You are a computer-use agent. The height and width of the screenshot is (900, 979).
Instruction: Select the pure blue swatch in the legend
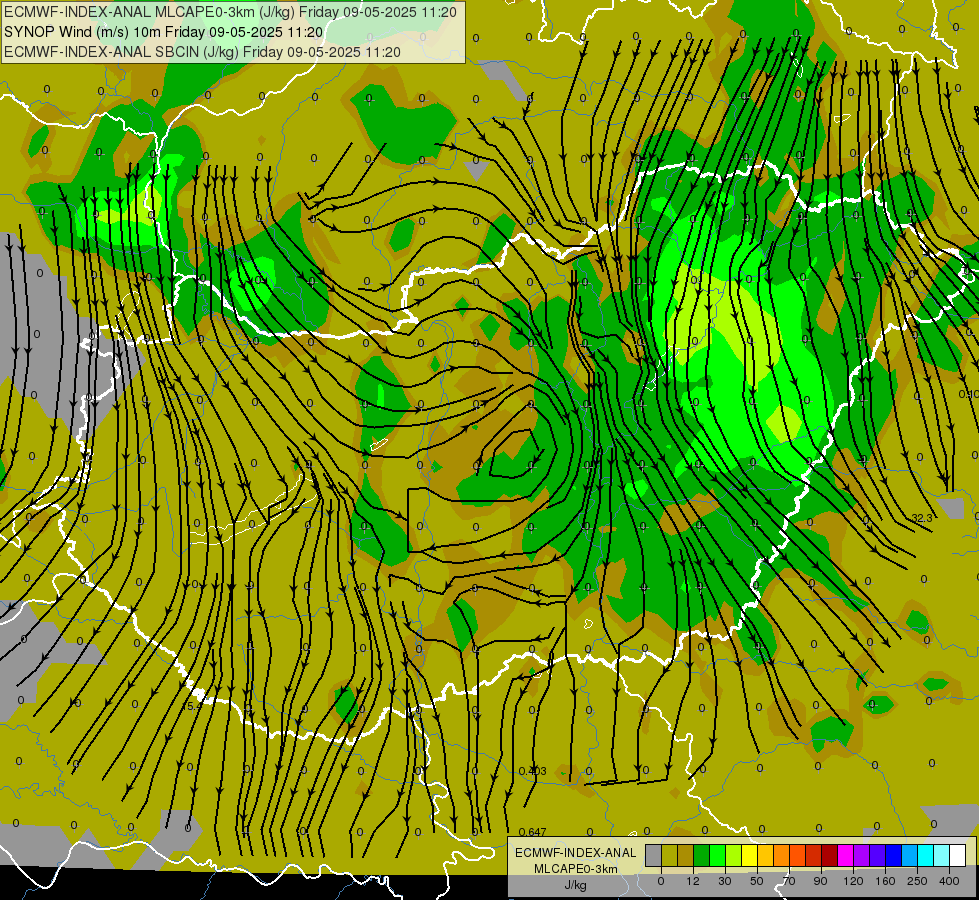(x=894, y=856)
